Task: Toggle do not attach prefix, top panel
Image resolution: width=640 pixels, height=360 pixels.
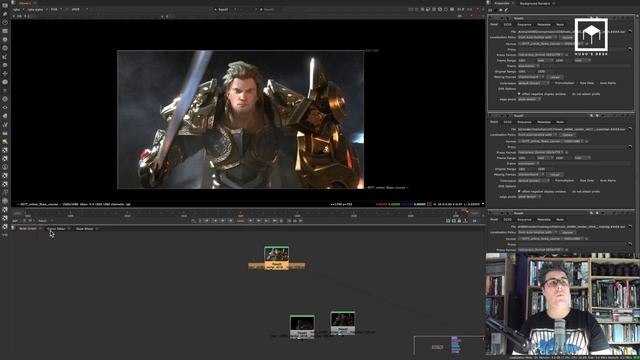Action: click(569, 94)
